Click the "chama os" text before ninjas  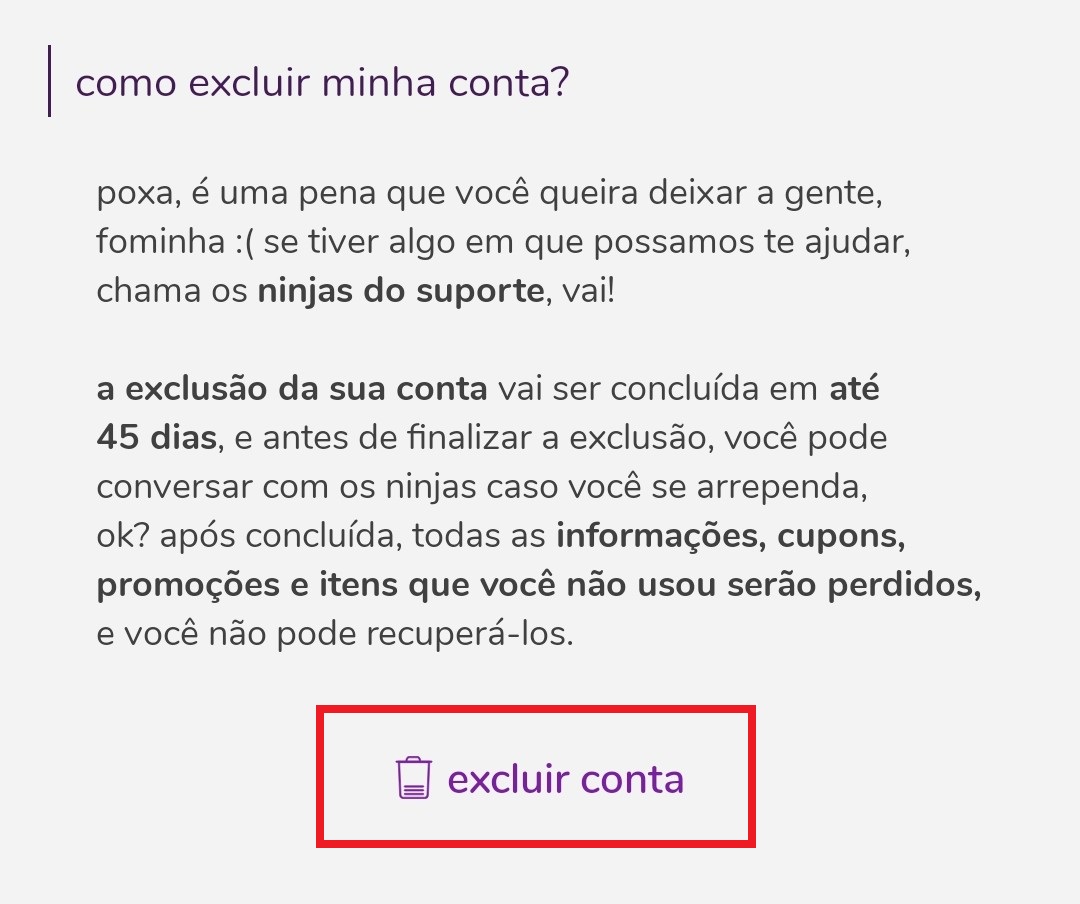click(x=172, y=291)
